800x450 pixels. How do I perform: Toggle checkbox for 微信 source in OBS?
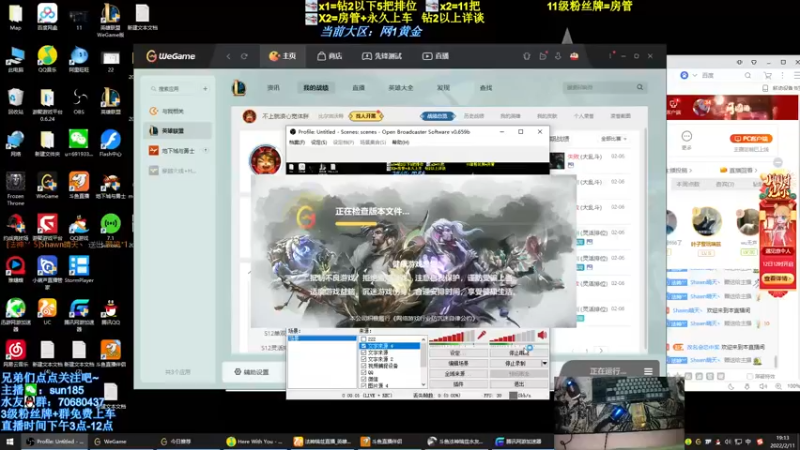[363, 379]
